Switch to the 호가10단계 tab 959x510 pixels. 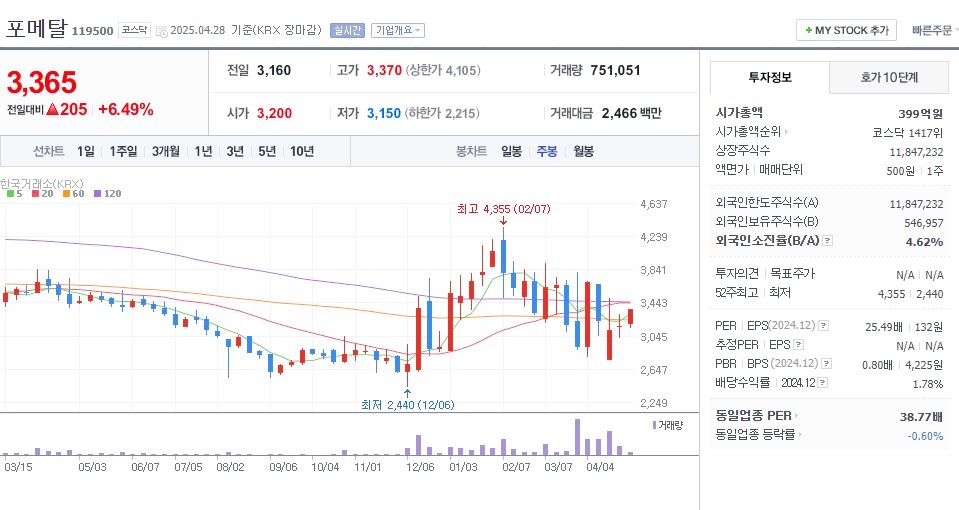(889, 77)
